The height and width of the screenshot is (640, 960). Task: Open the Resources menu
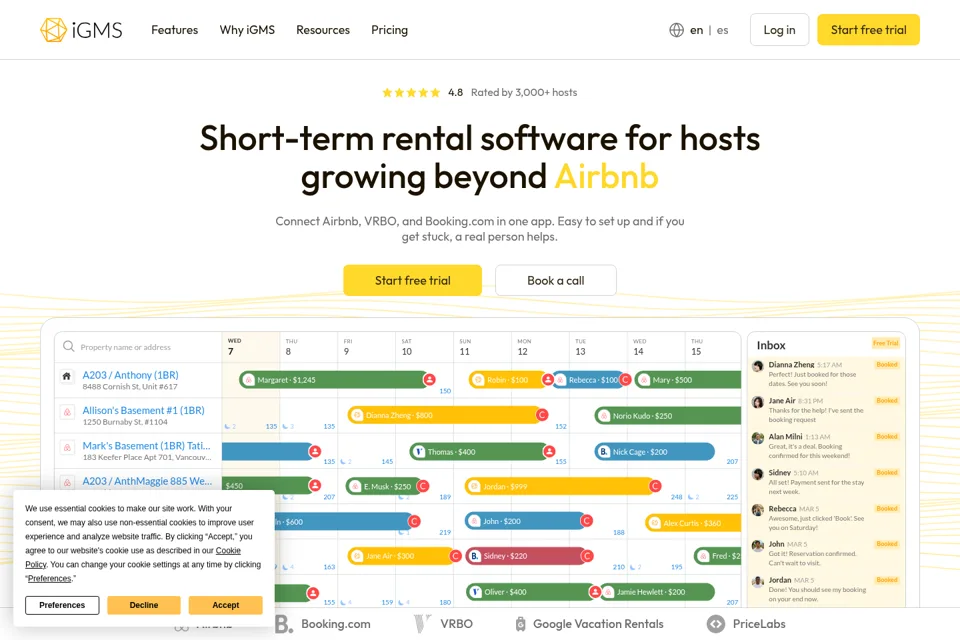(323, 29)
